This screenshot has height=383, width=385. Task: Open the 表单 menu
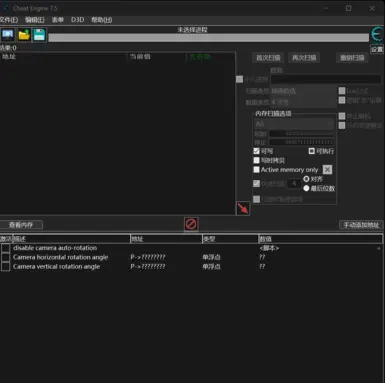[58, 20]
